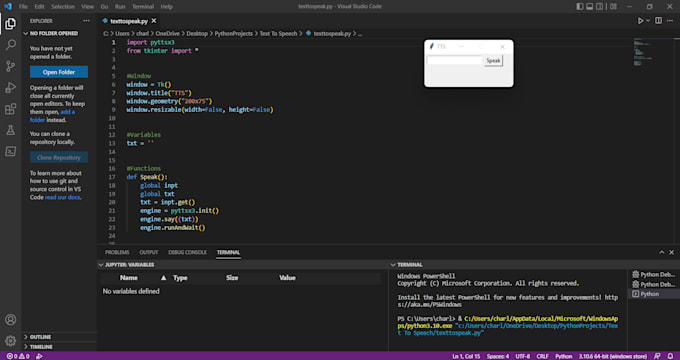680x360 pixels.
Task: Open Explorer views and more actions ellipsis
Action: pyautogui.click(x=86, y=21)
